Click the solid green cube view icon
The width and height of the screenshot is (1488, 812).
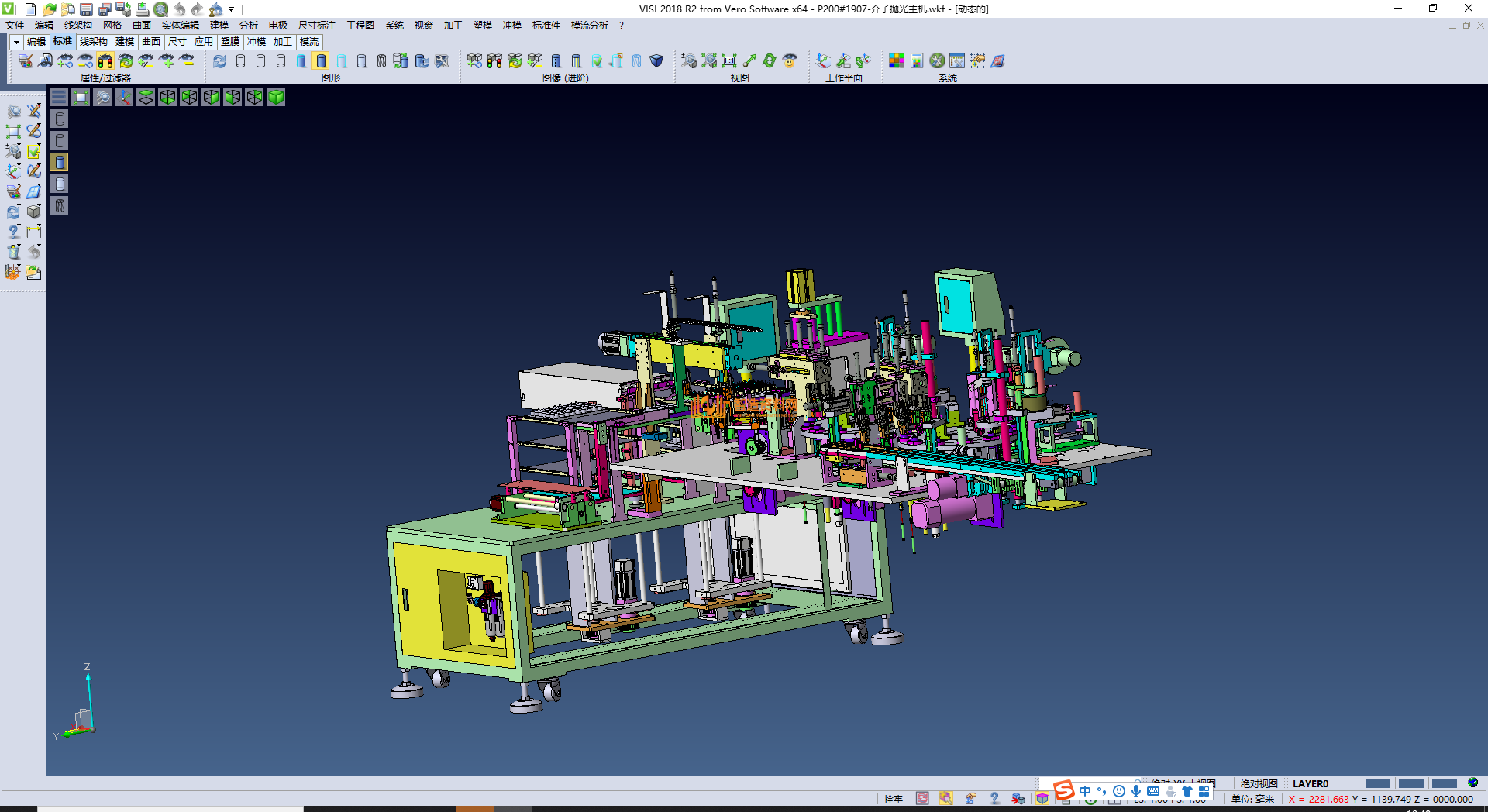(x=276, y=97)
